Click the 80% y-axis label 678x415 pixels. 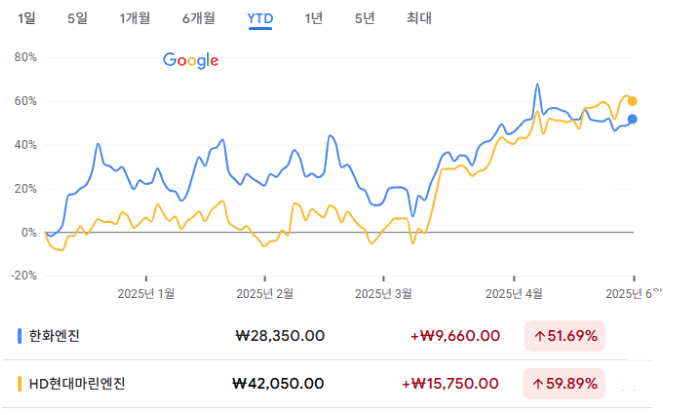tap(26, 57)
